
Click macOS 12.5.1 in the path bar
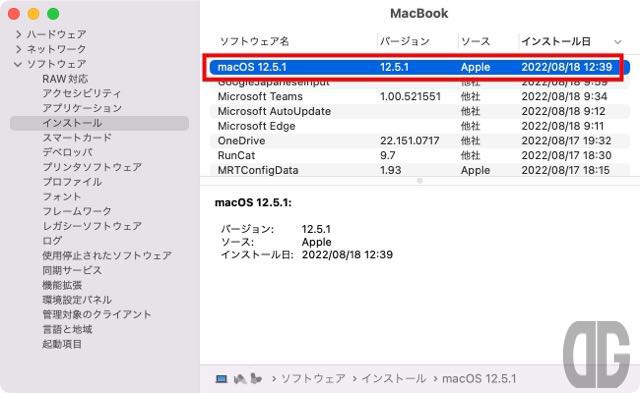click(x=479, y=379)
